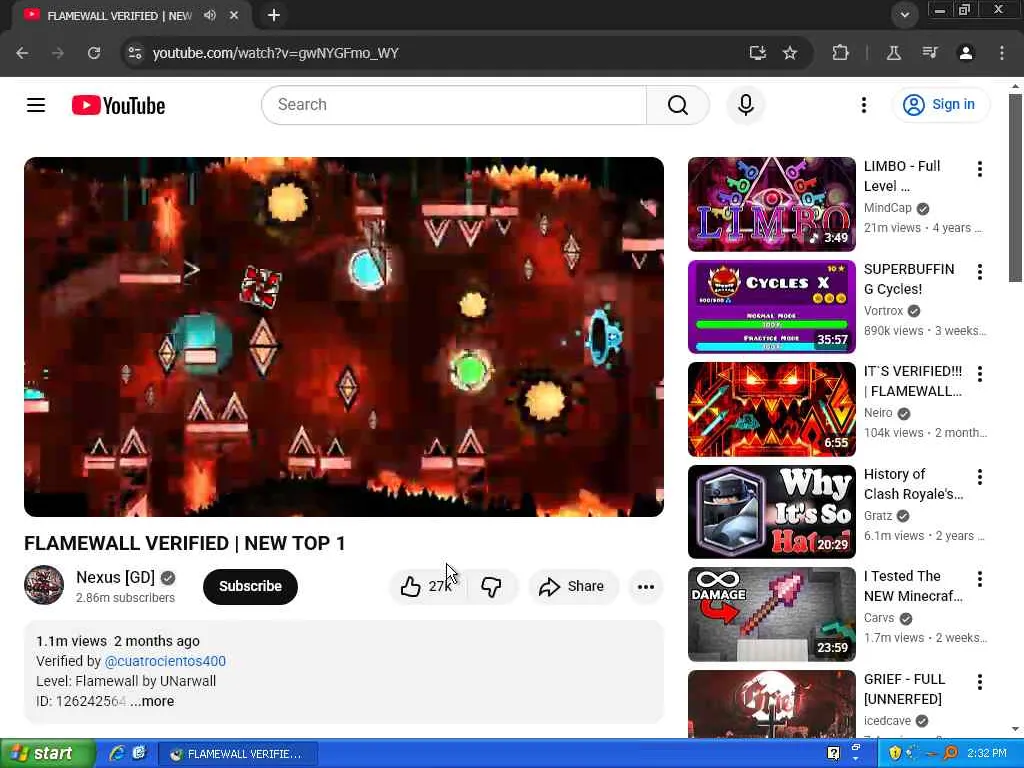Viewport: 1024px width, 768px height.
Task: Focus the YouTube Search field
Action: [454, 104]
